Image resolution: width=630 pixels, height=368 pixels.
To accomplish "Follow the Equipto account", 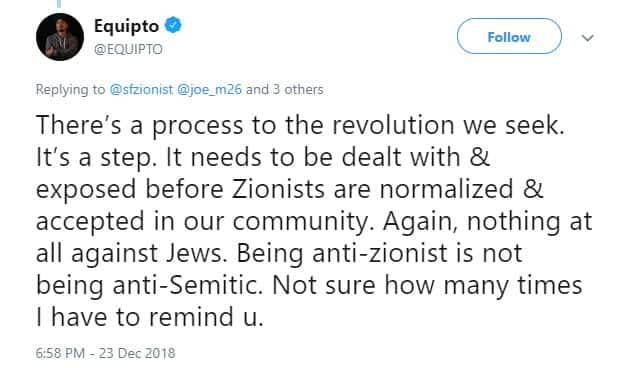I will [x=509, y=36].
